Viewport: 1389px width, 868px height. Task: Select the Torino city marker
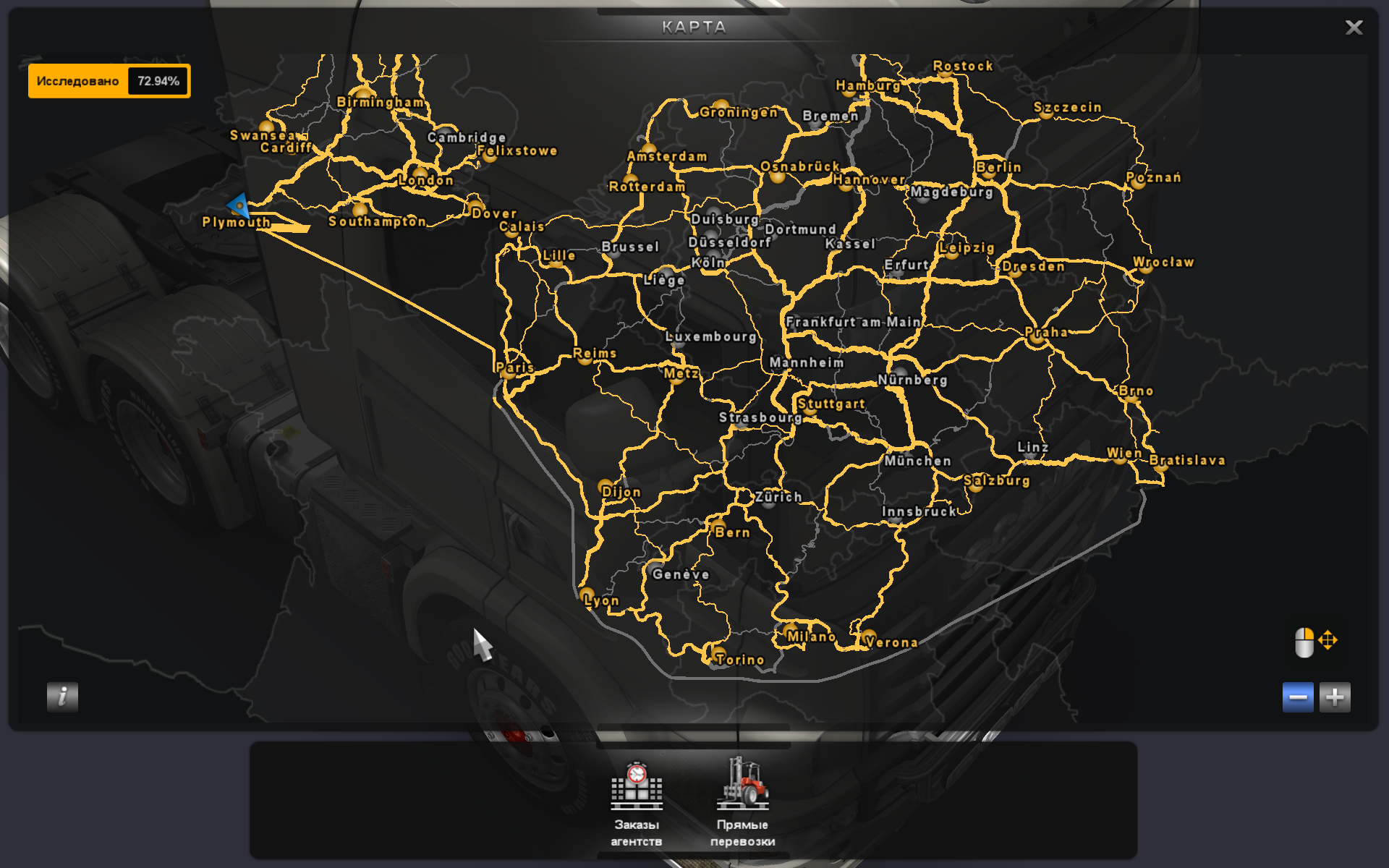pyautogui.click(x=717, y=652)
